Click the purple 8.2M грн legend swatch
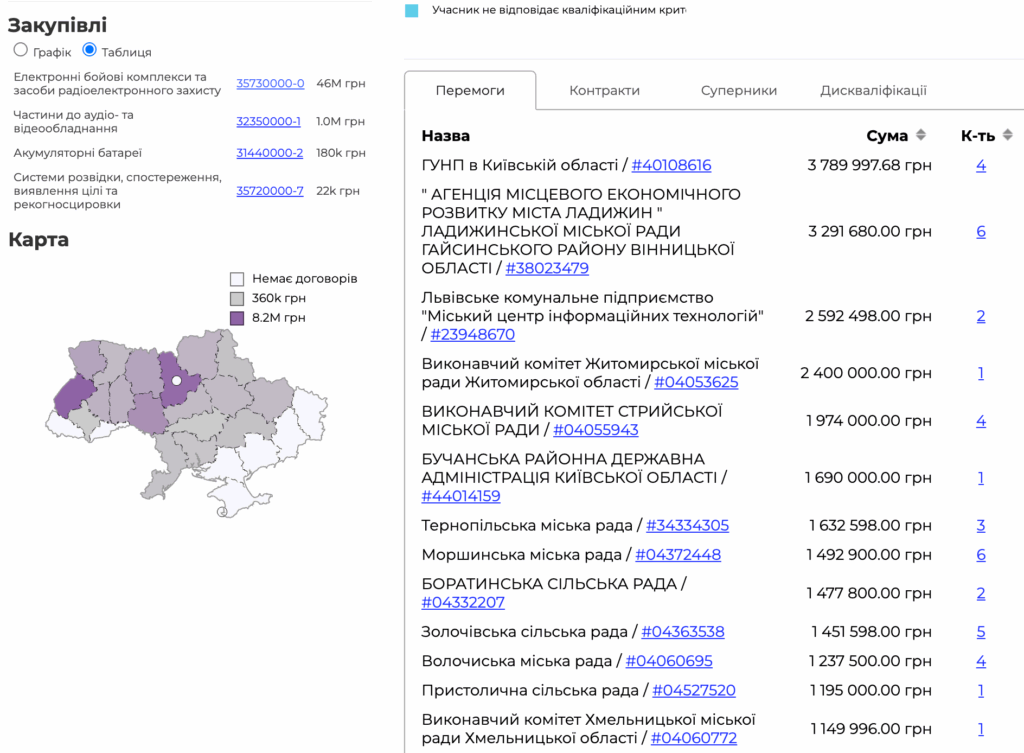 point(237,318)
